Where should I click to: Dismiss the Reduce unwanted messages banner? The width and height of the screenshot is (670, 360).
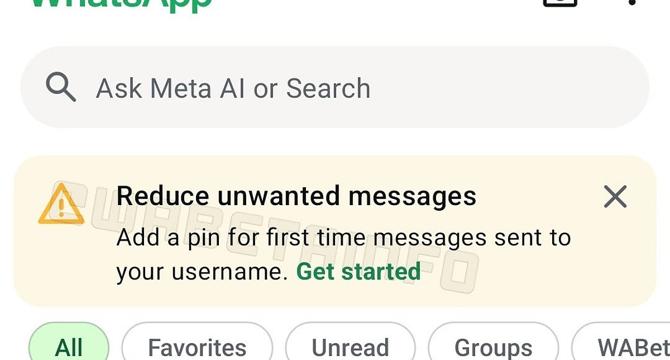coord(615,196)
